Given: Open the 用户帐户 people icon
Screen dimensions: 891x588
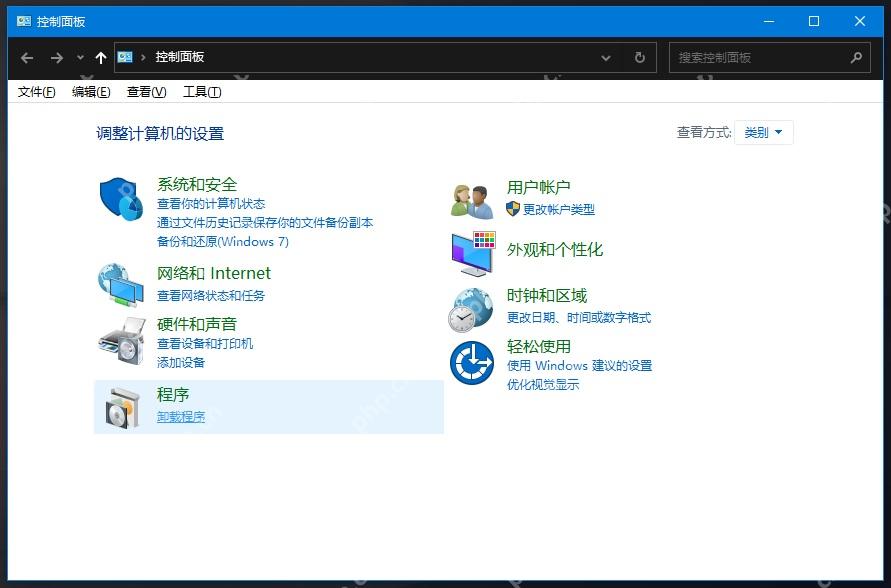Looking at the screenshot, I should click(x=472, y=202).
